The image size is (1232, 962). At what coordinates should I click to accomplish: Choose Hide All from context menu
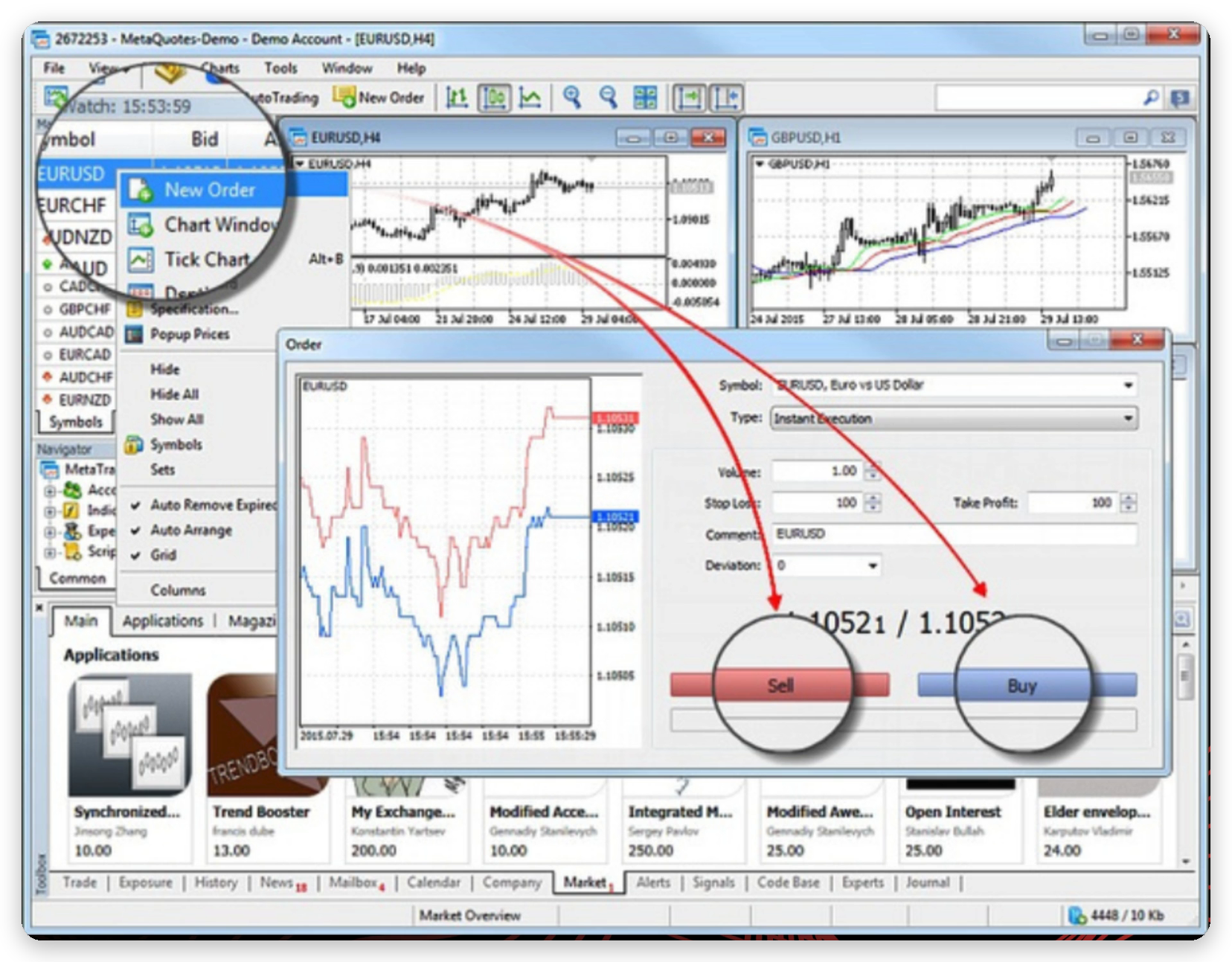coord(174,394)
